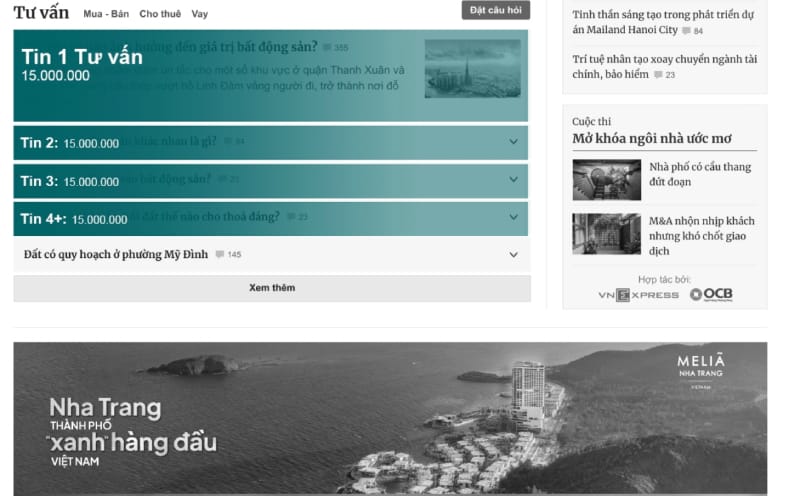The image size is (800, 496).
Task: Expand the Đất có quy hoạch row chevron
Action: coord(513,255)
